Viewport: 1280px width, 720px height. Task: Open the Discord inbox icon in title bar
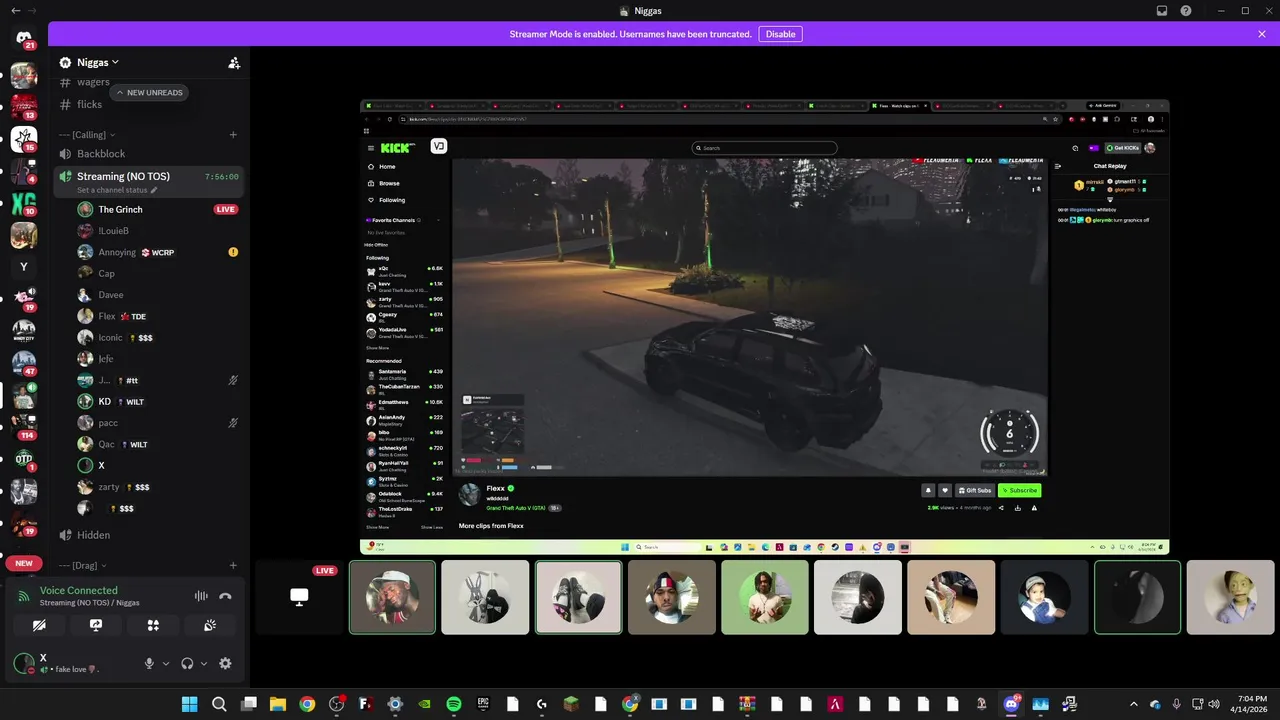coord(1162,11)
